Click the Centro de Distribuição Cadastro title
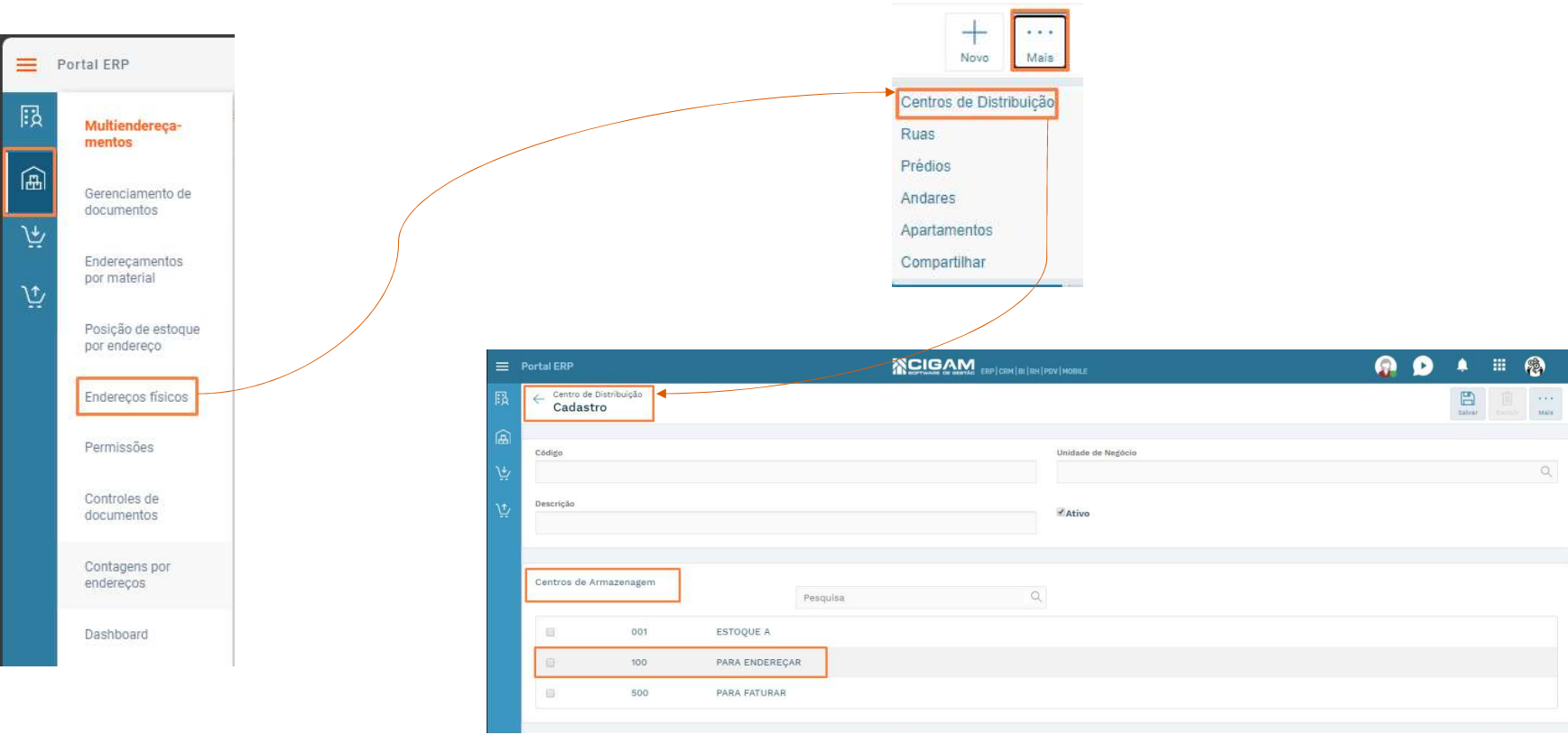Viewport: 1568px width, 735px height. point(598,402)
